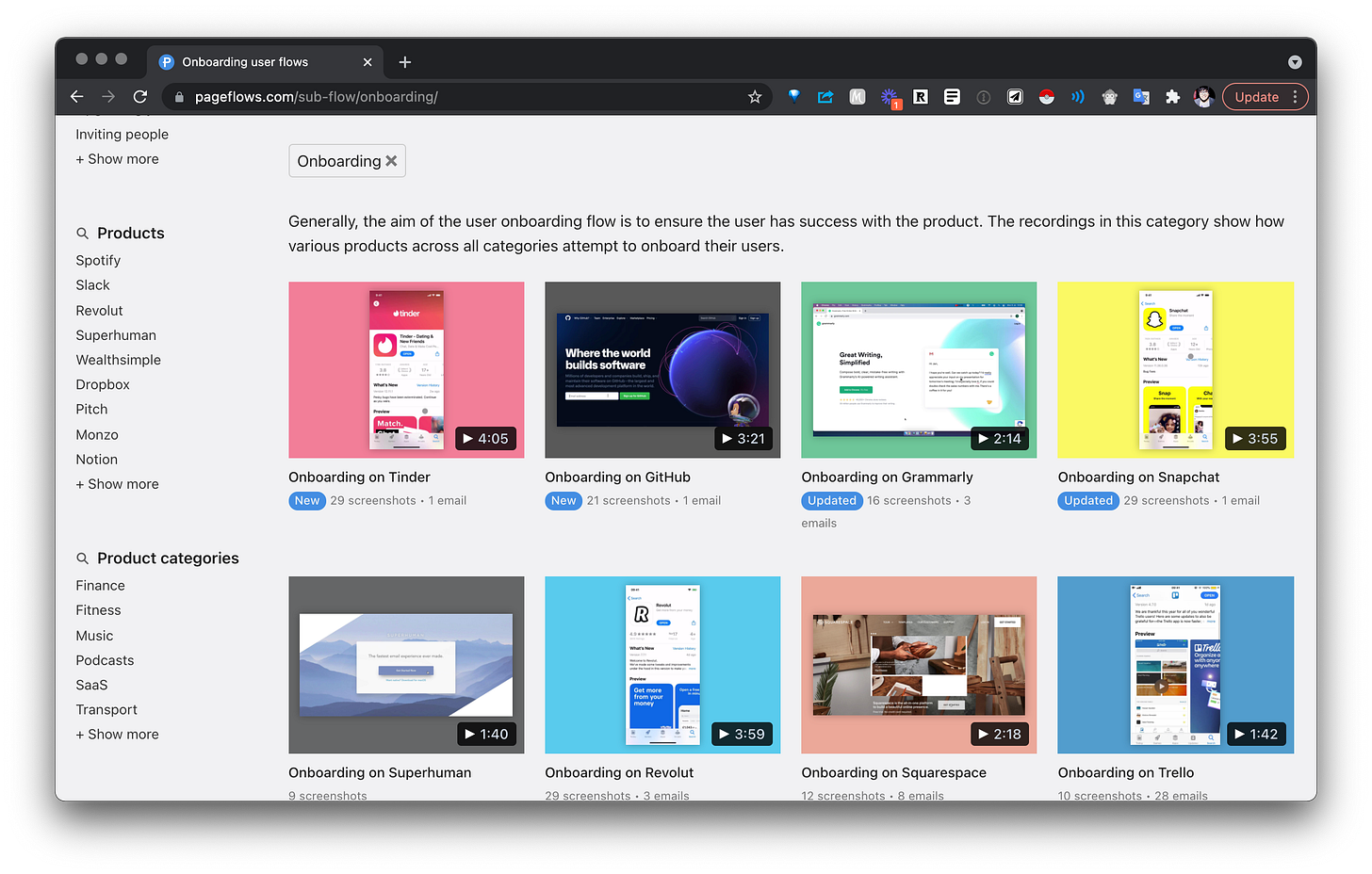Viewport: 1372px width, 874px height.
Task: Choose the Music category
Action: [94, 636]
